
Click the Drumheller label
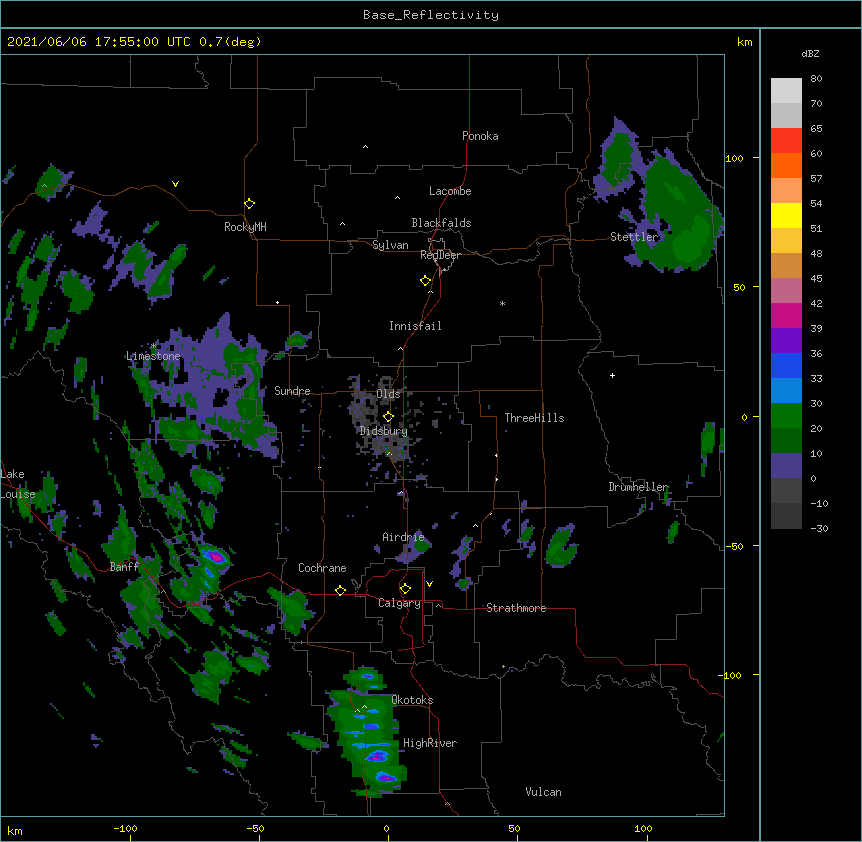tap(638, 487)
